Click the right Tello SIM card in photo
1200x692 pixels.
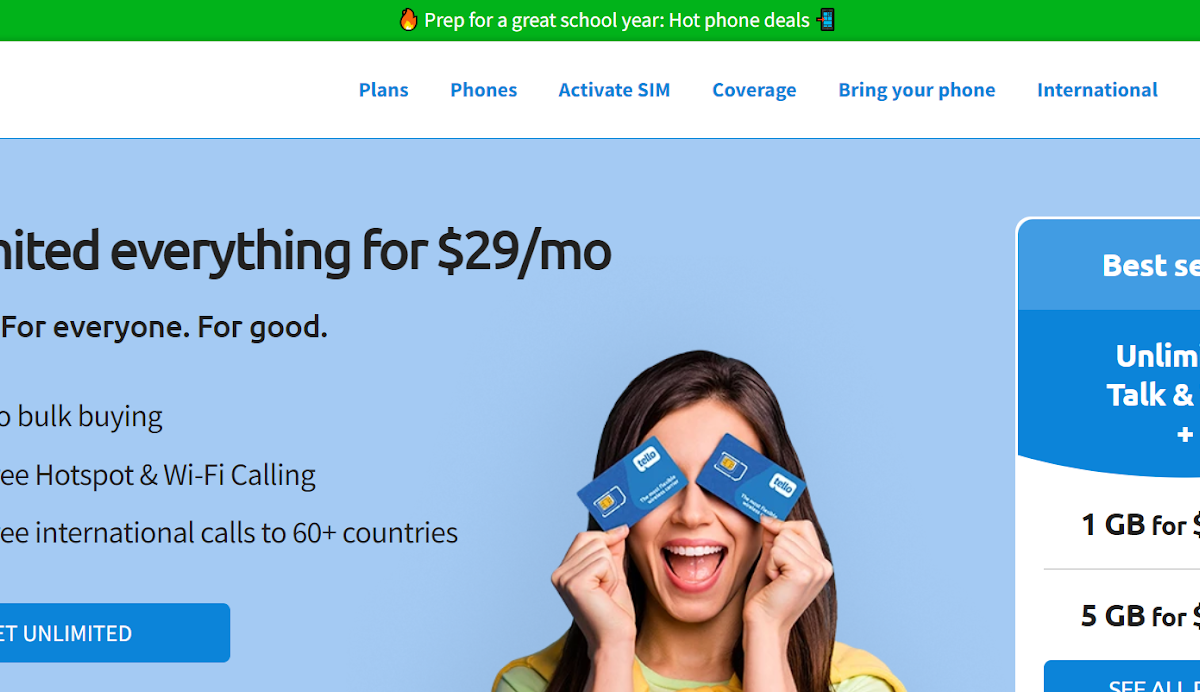pyautogui.click(x=751, y=476)
